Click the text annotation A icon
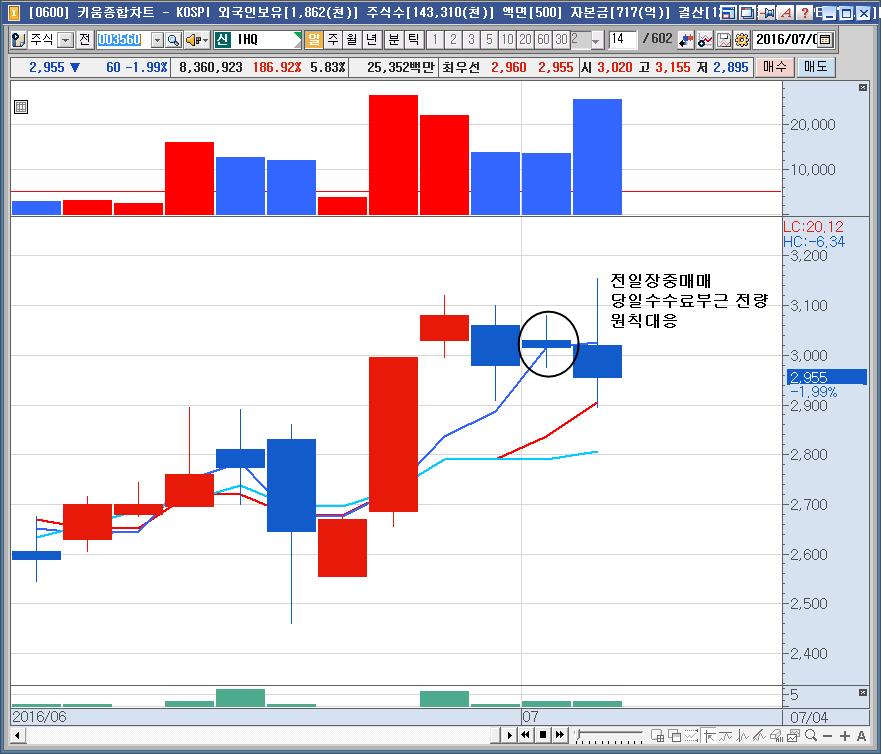Viewport: 881px width, 754px height. click(861, 735)
